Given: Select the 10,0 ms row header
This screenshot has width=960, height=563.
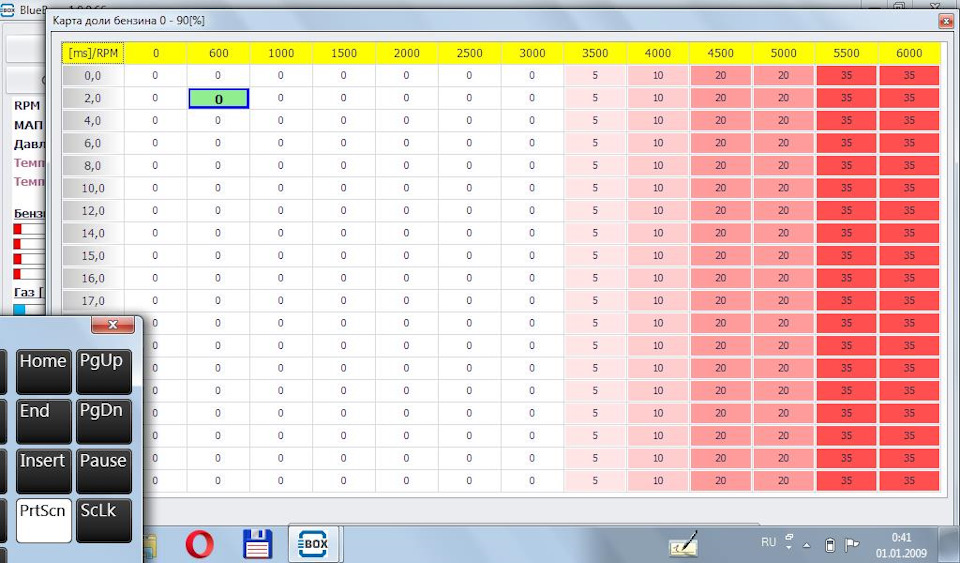Looking at the screenshot, I should tap(93, 188).
